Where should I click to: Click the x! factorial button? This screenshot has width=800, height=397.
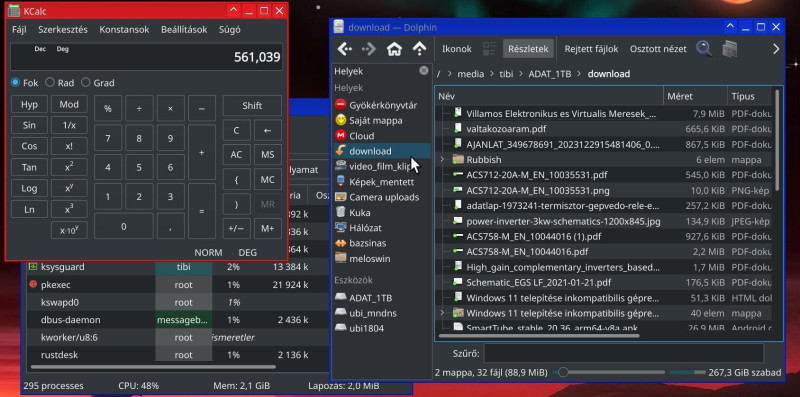coord(69,146)
